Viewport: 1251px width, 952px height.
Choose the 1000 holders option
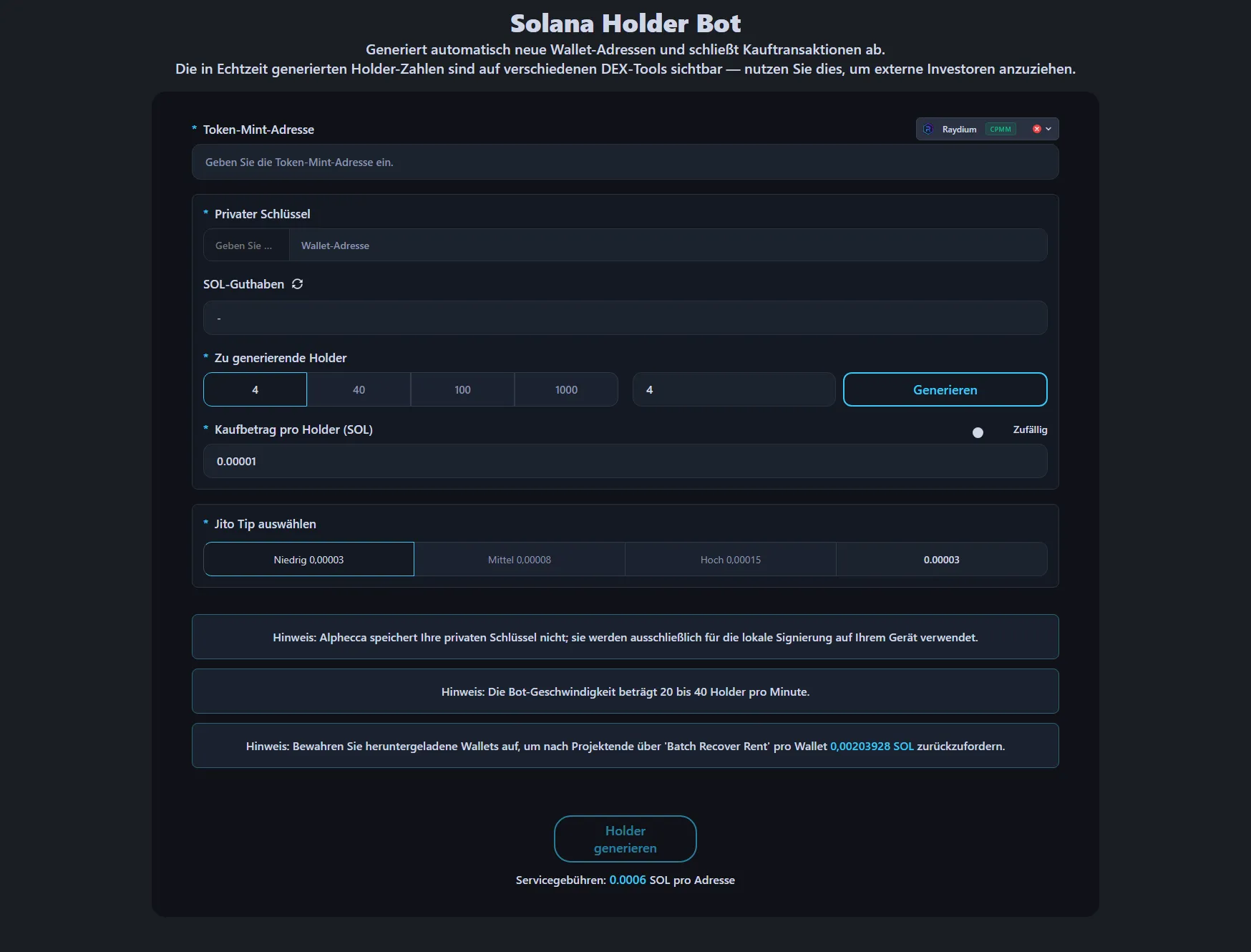566,390
